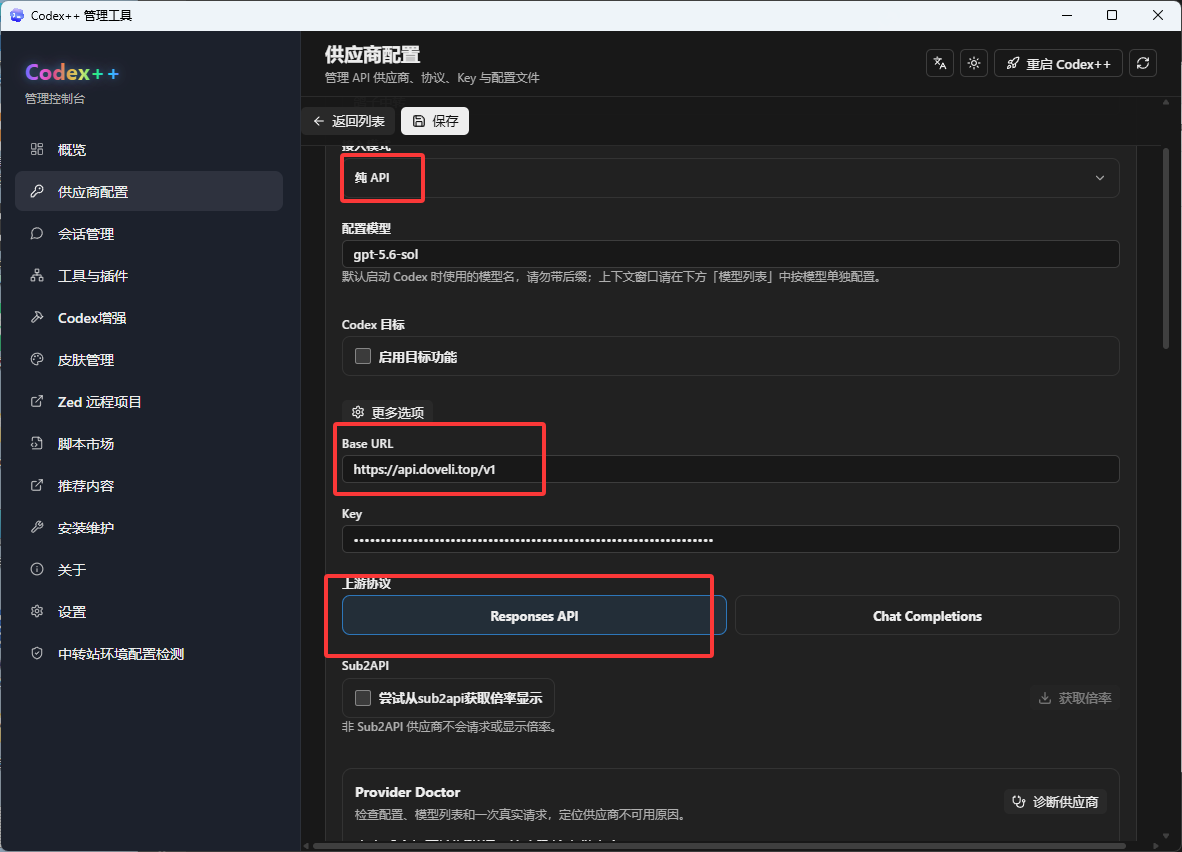Check 尝试从sub2api获取倍率显示 checkbox
Screen dimensions: 1182x852
pyautogui.click(x=363, y=698)
